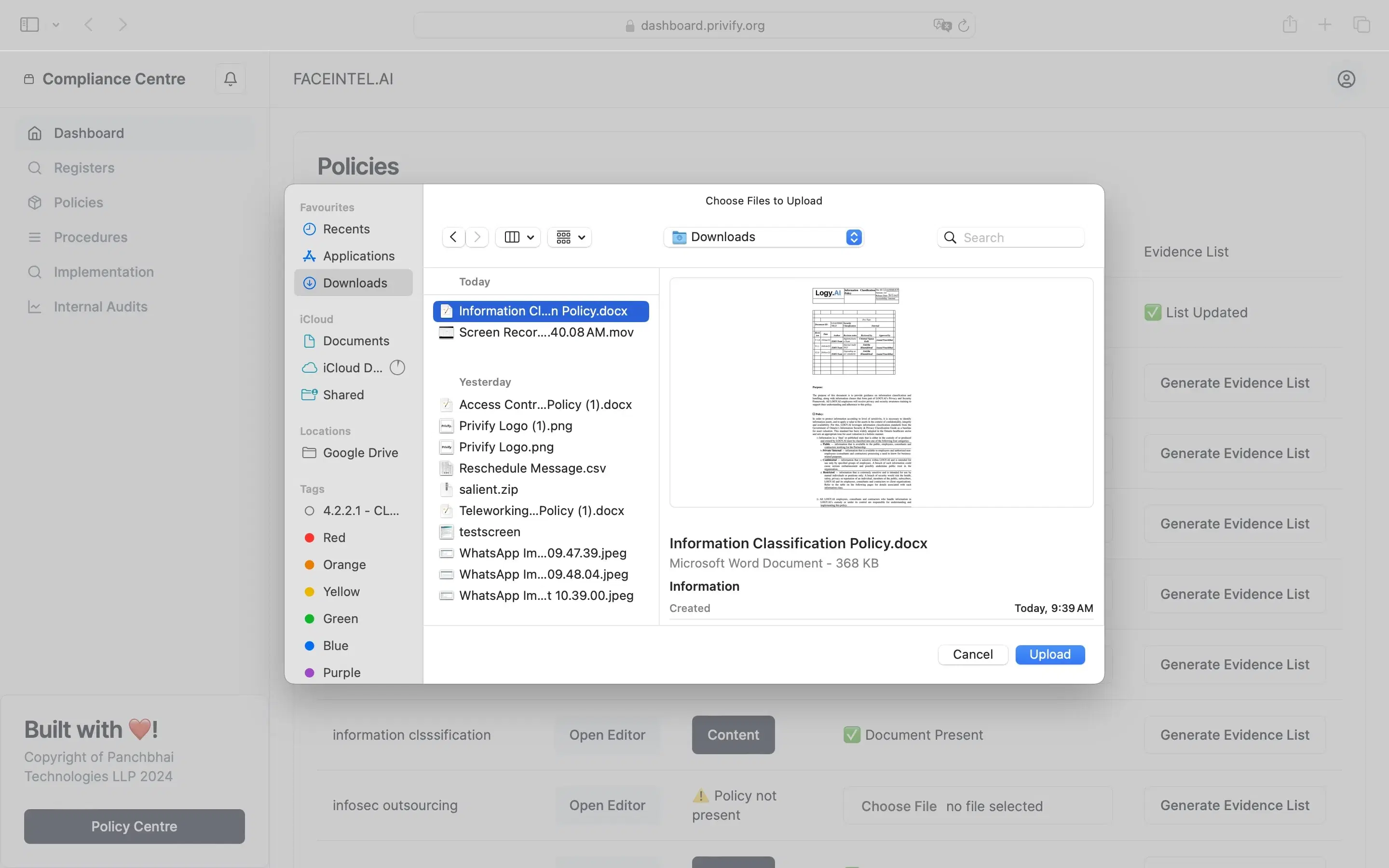1389x868 pixels.
Task: Click the Policy Centre button
Action: tap(134, 826)
